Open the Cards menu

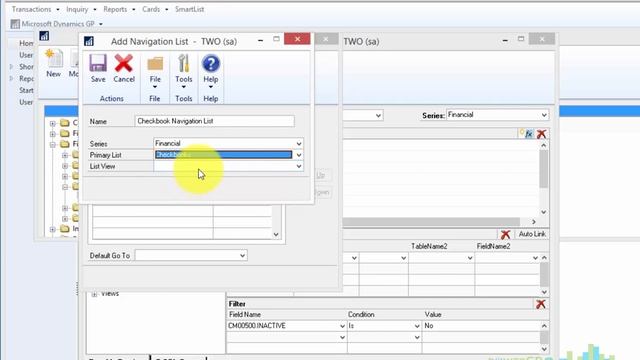pos(151,9)
